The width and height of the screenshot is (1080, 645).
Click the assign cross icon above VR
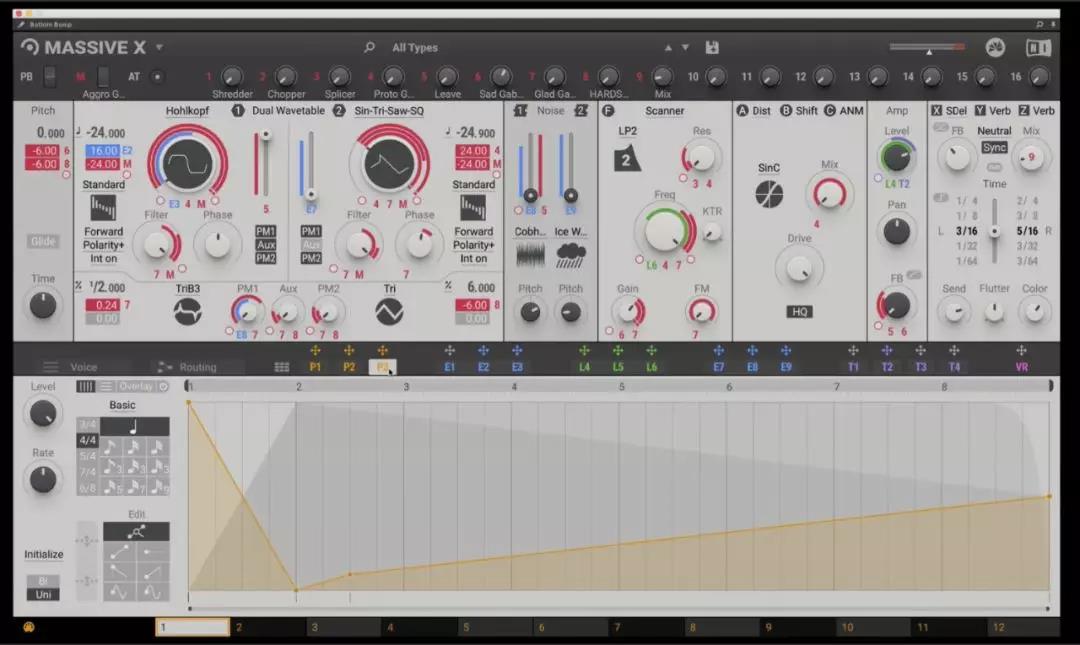pos(1021,351)
